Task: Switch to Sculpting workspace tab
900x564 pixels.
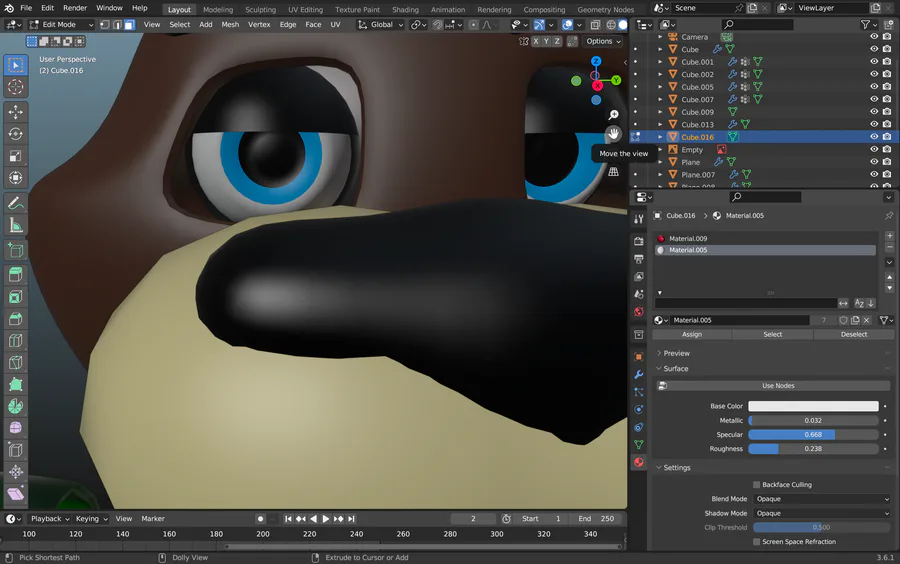Action: pos(261,10)
